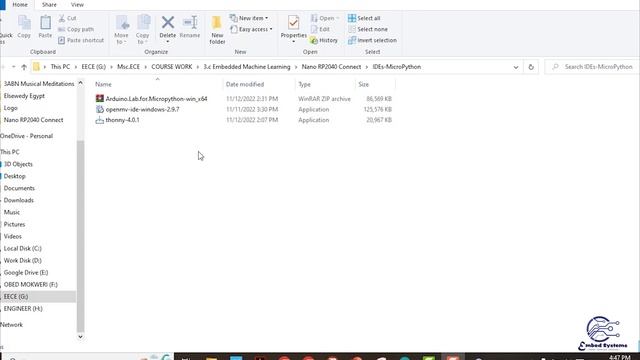Viewport: 640px width, 360px height.
Task: Click navigation pane scrollbar down arrow
Action: point(80,337)
